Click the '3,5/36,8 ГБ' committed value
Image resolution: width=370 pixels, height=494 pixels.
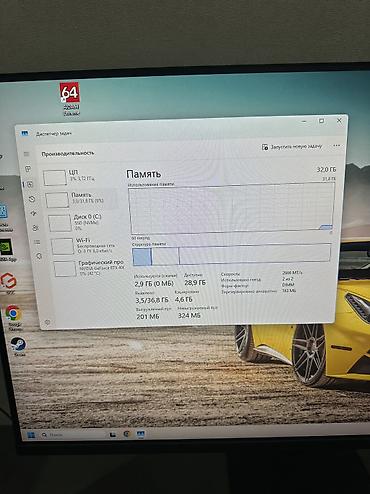click(x=152, y=300)
